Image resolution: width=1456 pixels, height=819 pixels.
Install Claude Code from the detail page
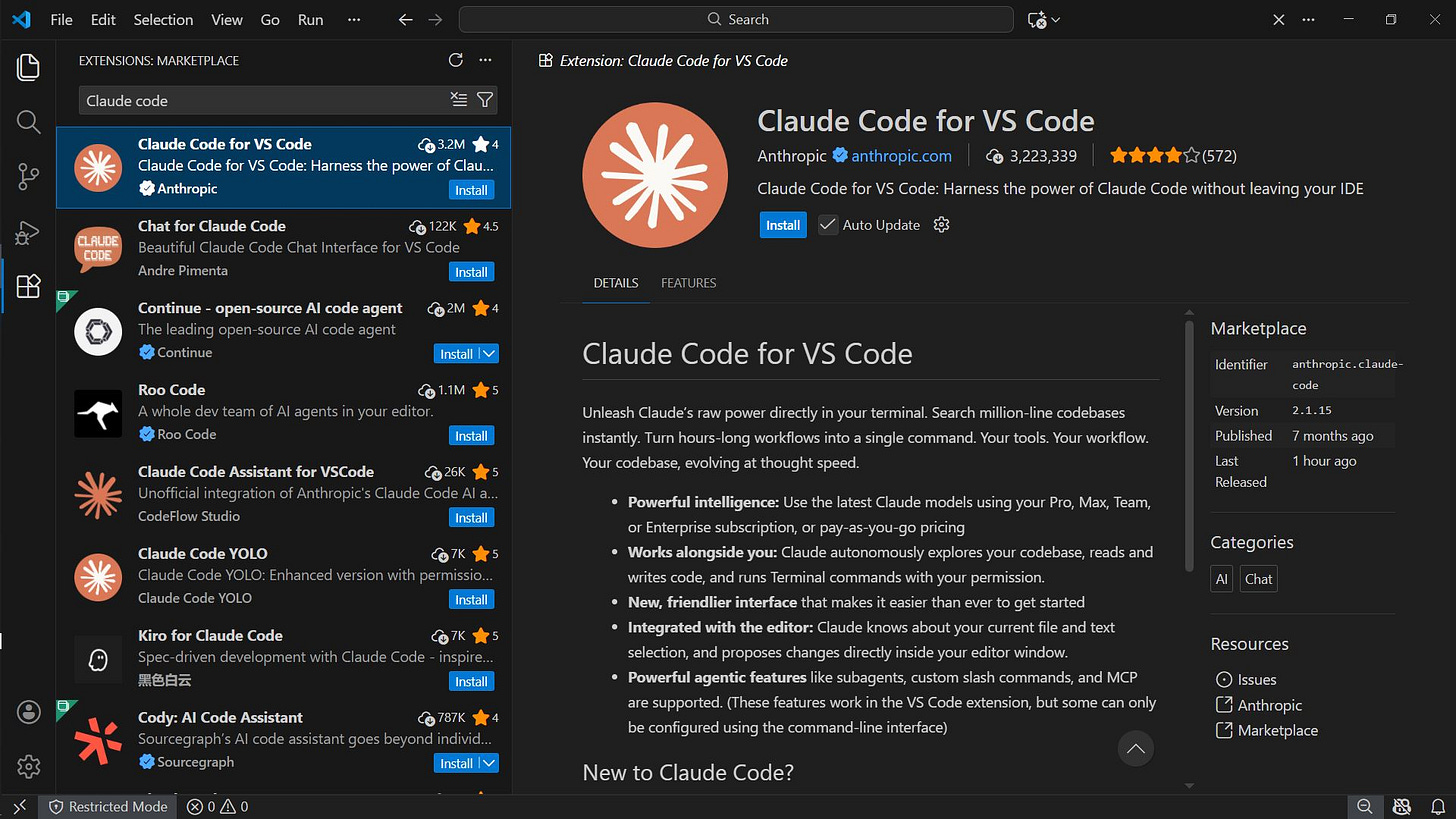[x=783, y=225]
